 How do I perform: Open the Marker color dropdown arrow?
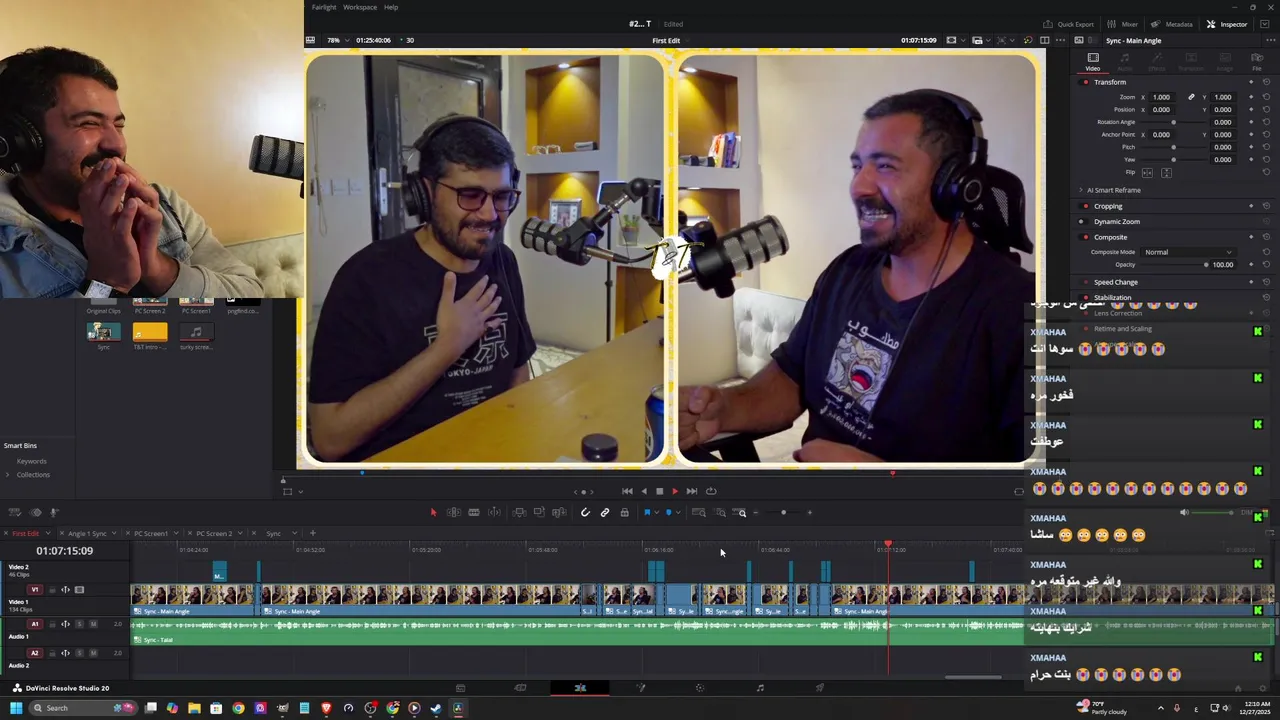pos(677,513)
